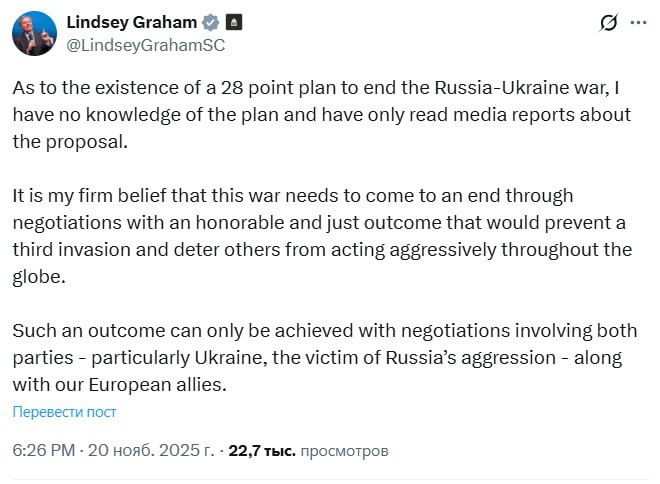Click the просмотров views label
The height and width of the screenshot is (484, 660).
click(x=344, y=451)
